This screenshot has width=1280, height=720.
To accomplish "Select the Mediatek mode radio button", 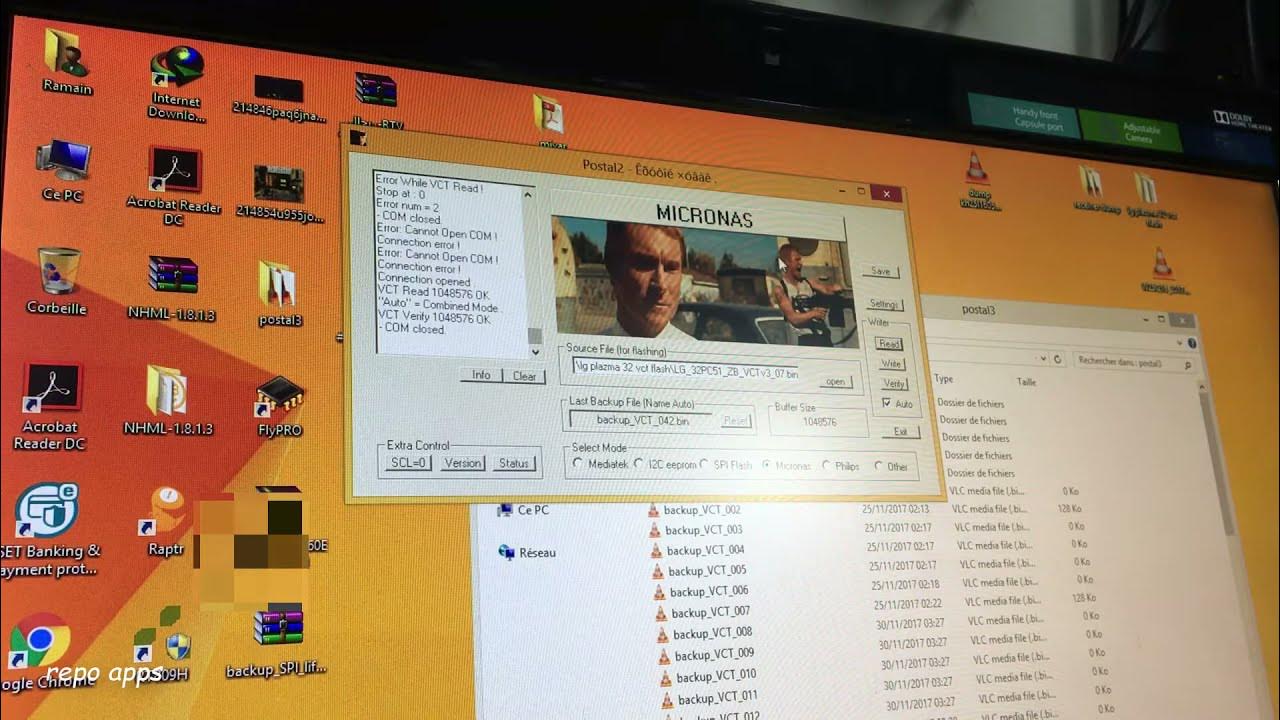I will (577, 464).
